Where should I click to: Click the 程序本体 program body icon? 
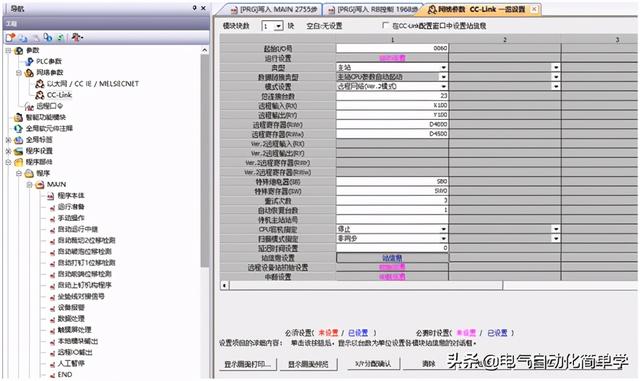[x=51, y=196]
